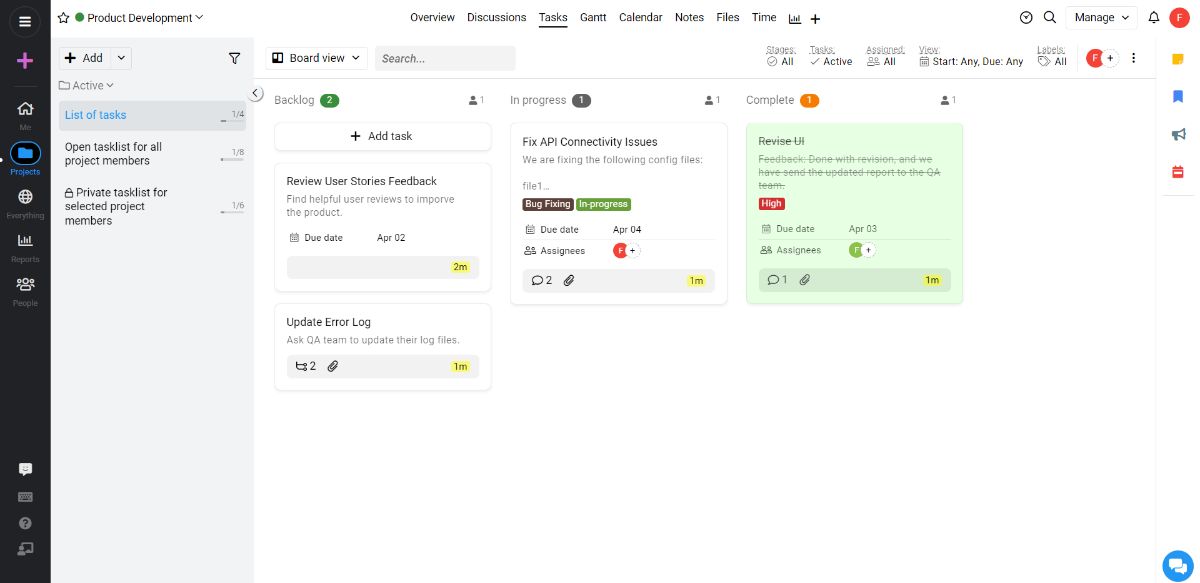
Task: Open the Calendar tab
Action: tap(640, 17)
